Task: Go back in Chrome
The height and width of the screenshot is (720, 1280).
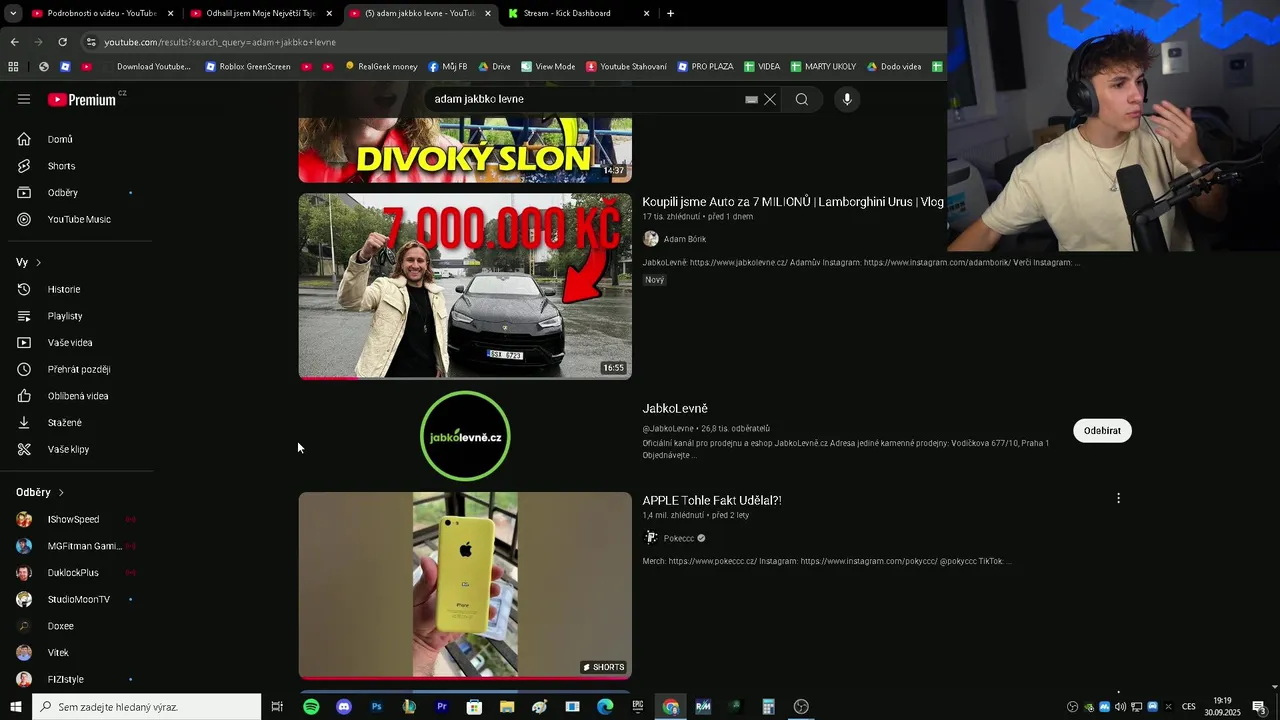Action: [x=14, y=42]
